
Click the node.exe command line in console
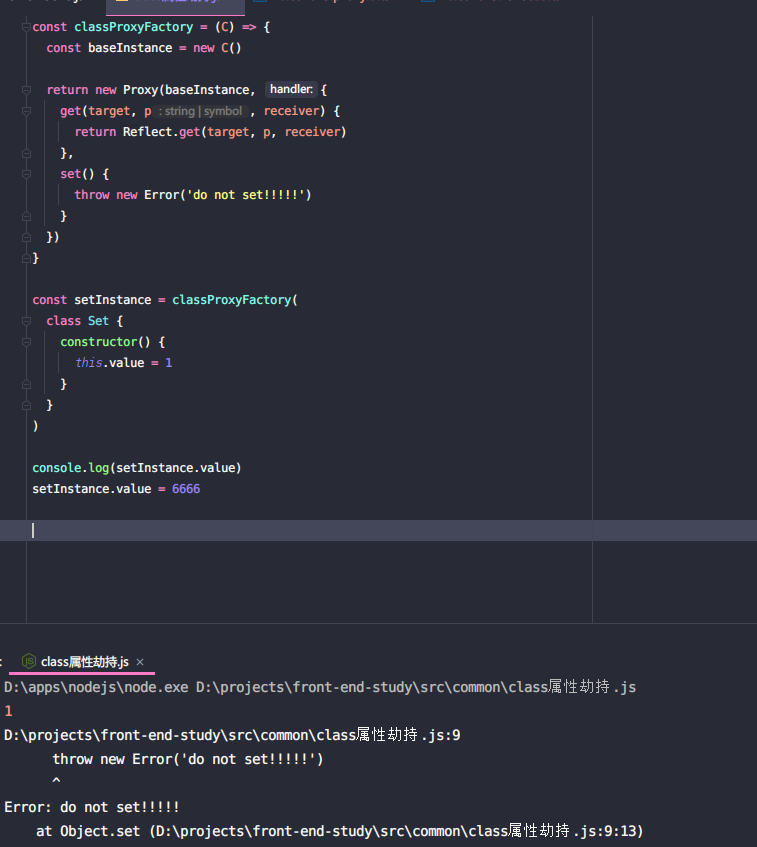click(320, 687)
